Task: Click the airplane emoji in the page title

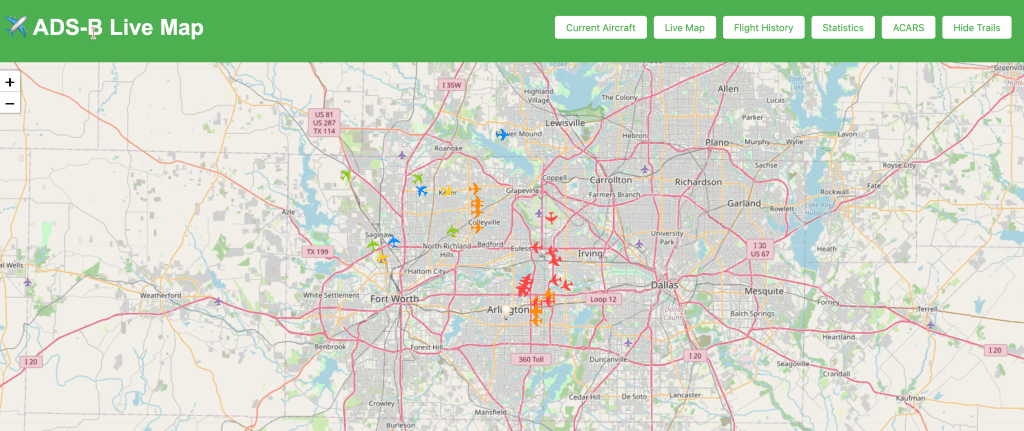Action: click(x=16, y=27)
